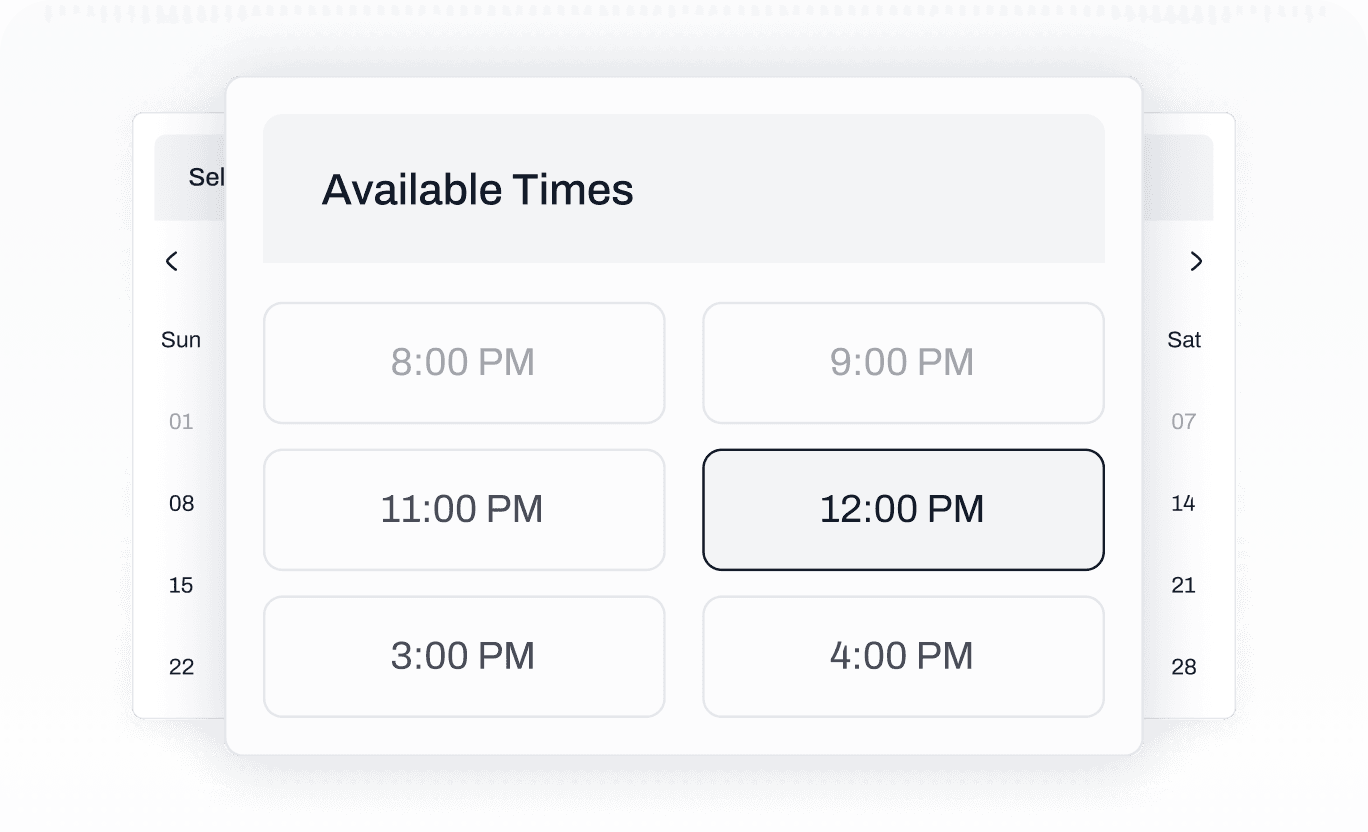Click the disabled 8:00 PM time slot

click(463, 362)
